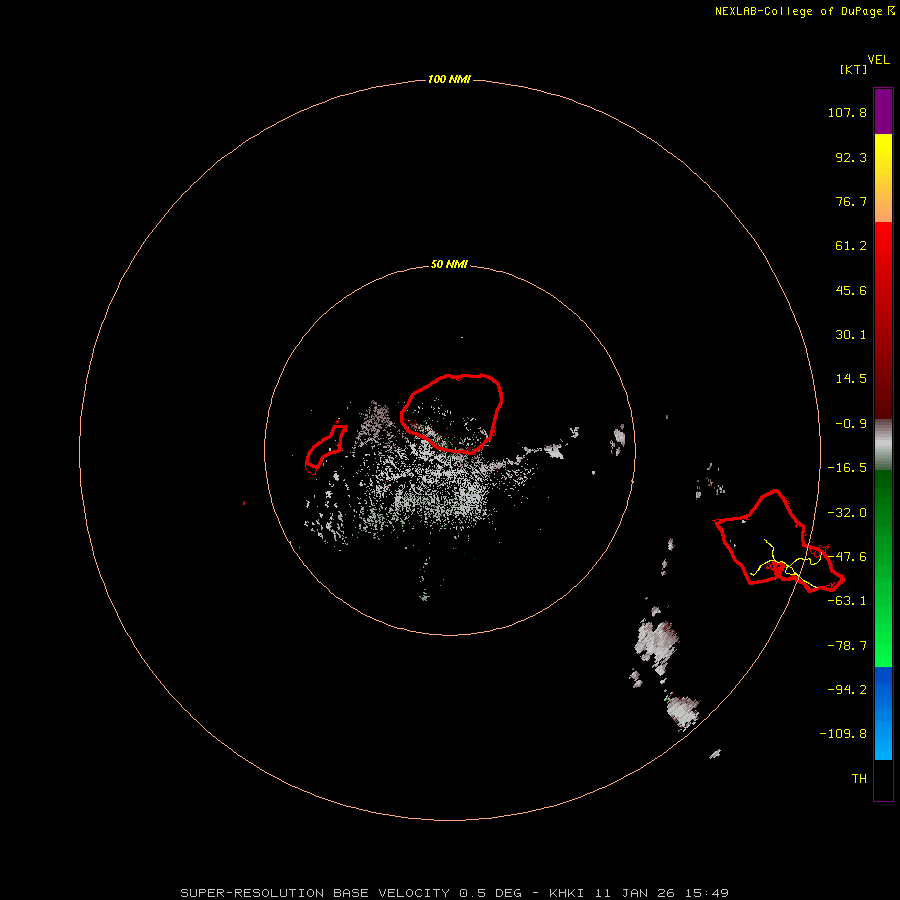Click the 50 NMI range ring label
Screen dimensions: 900x900
click(449, 264)
